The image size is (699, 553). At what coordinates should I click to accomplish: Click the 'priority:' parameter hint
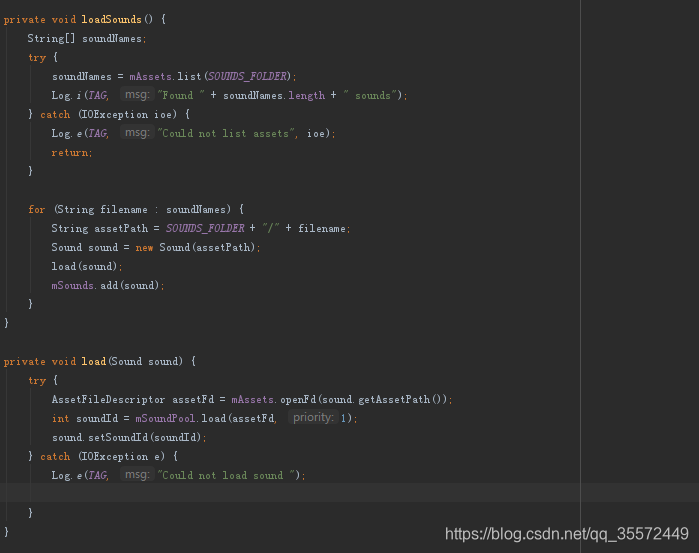313,417
